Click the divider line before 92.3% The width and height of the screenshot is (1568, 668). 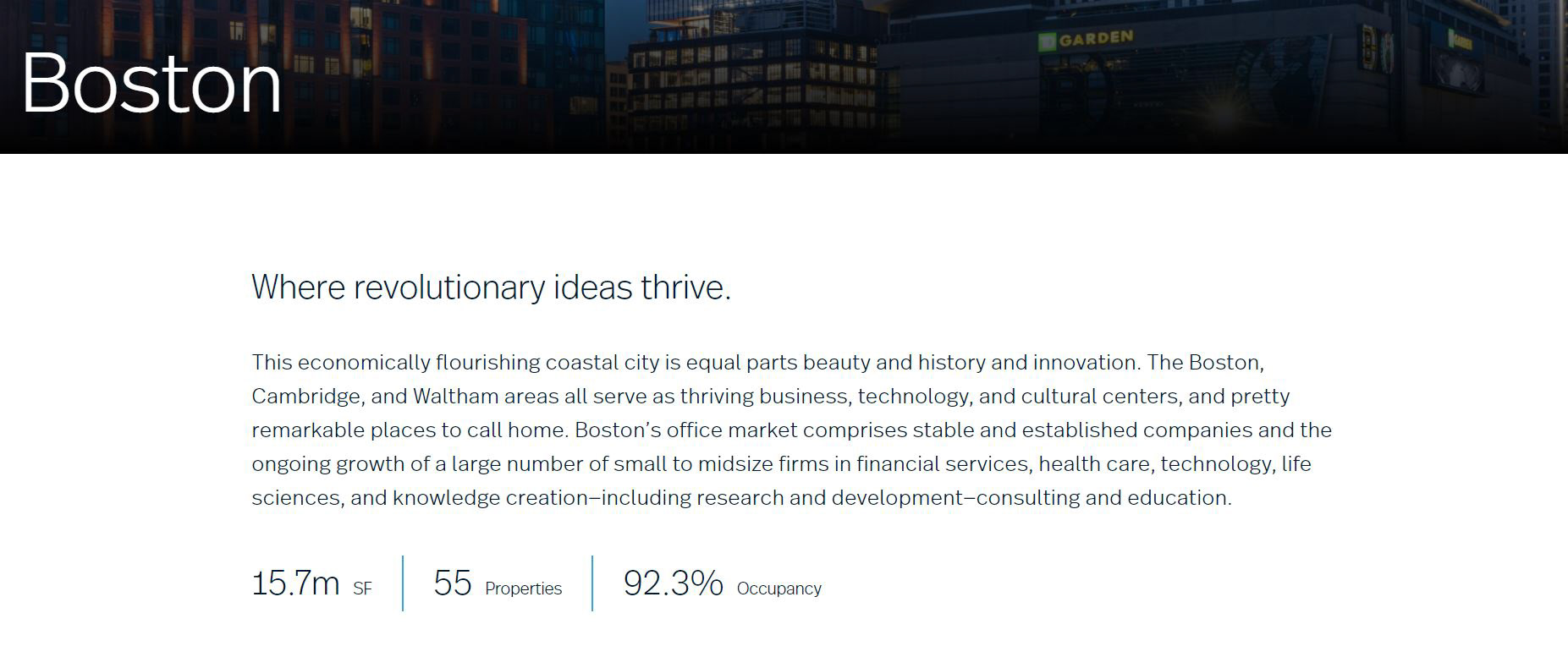click(592, 583)
